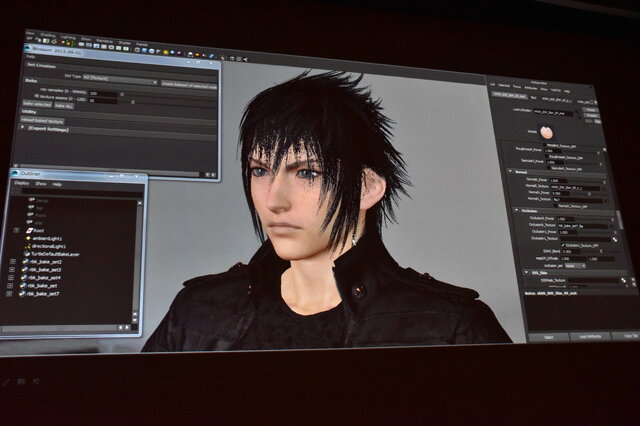
Task: Click create bakeset of selected nodes button
Action: click(189, 85)
